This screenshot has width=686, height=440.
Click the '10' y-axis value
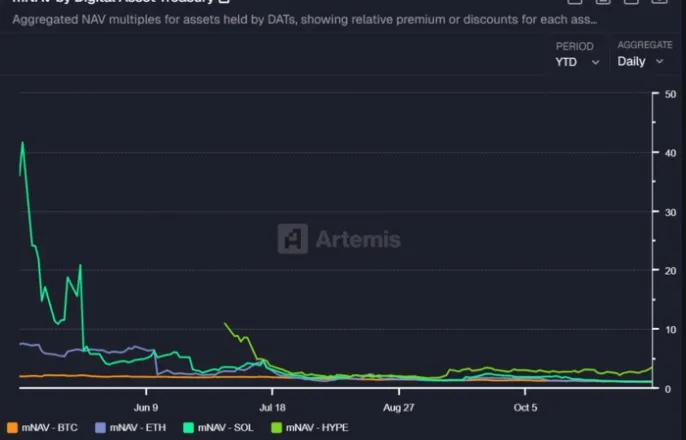click(670, 330)
